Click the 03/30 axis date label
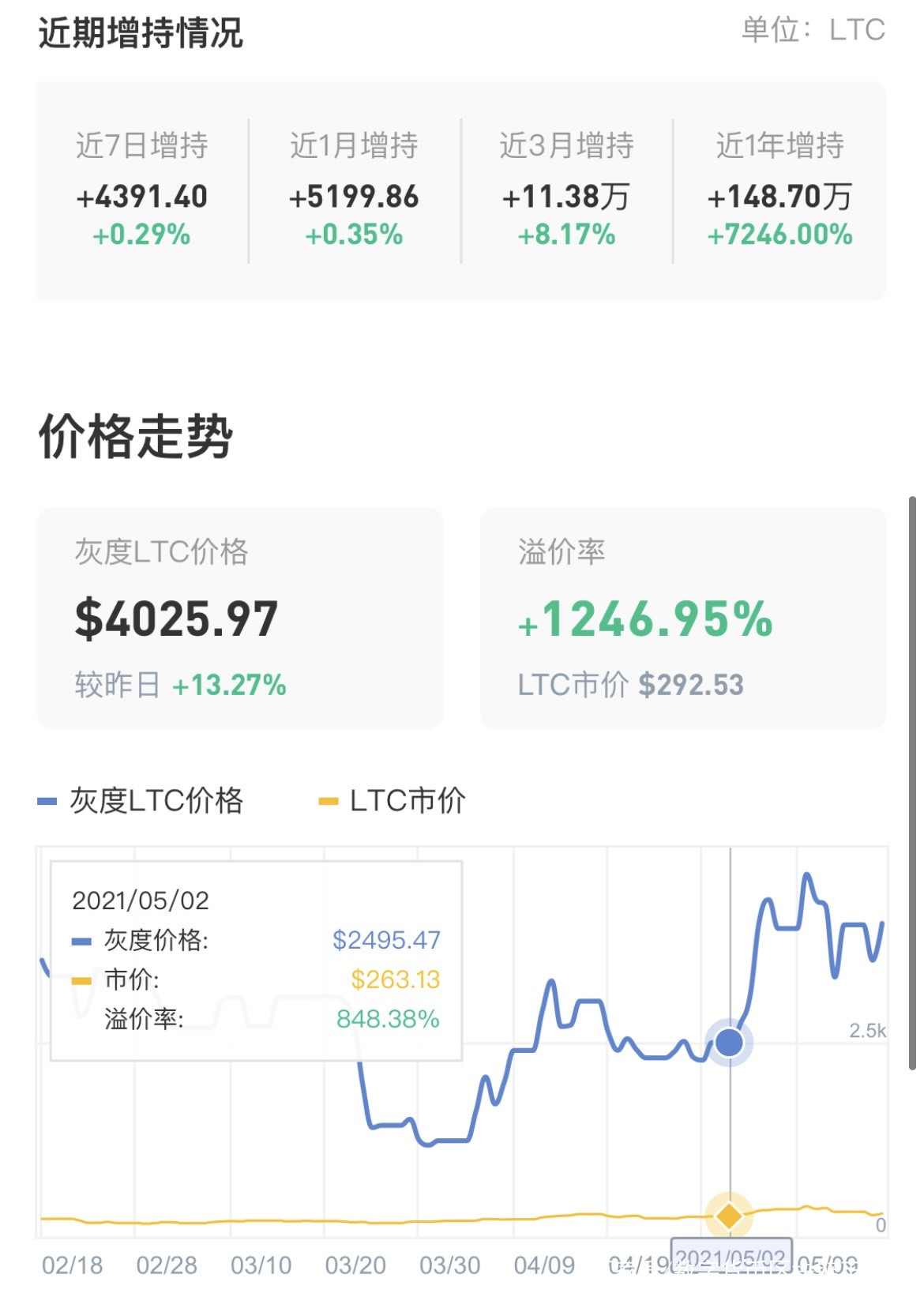 pos(449,1265)
